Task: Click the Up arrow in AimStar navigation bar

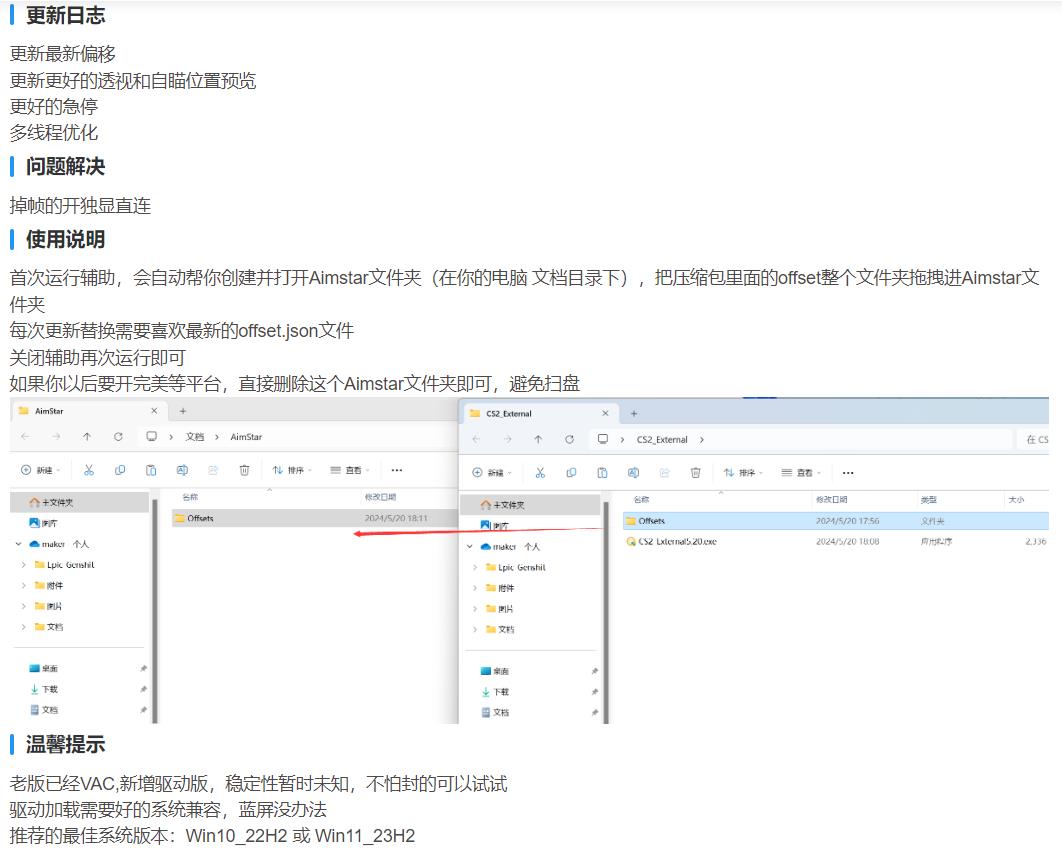Action: click(x=87, y=437)
